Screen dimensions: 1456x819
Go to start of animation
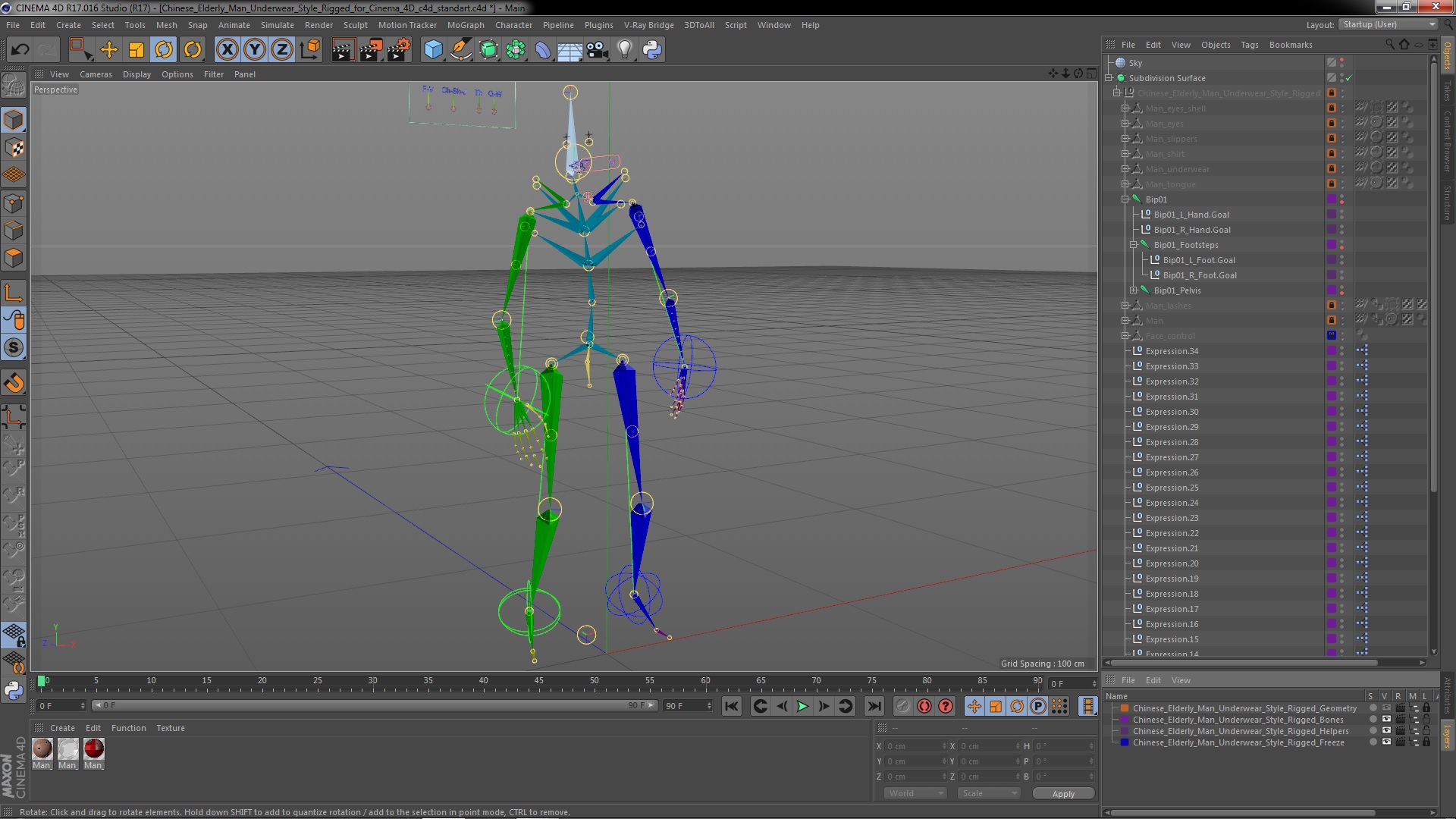pyautogui.click(x=731, y=707)
